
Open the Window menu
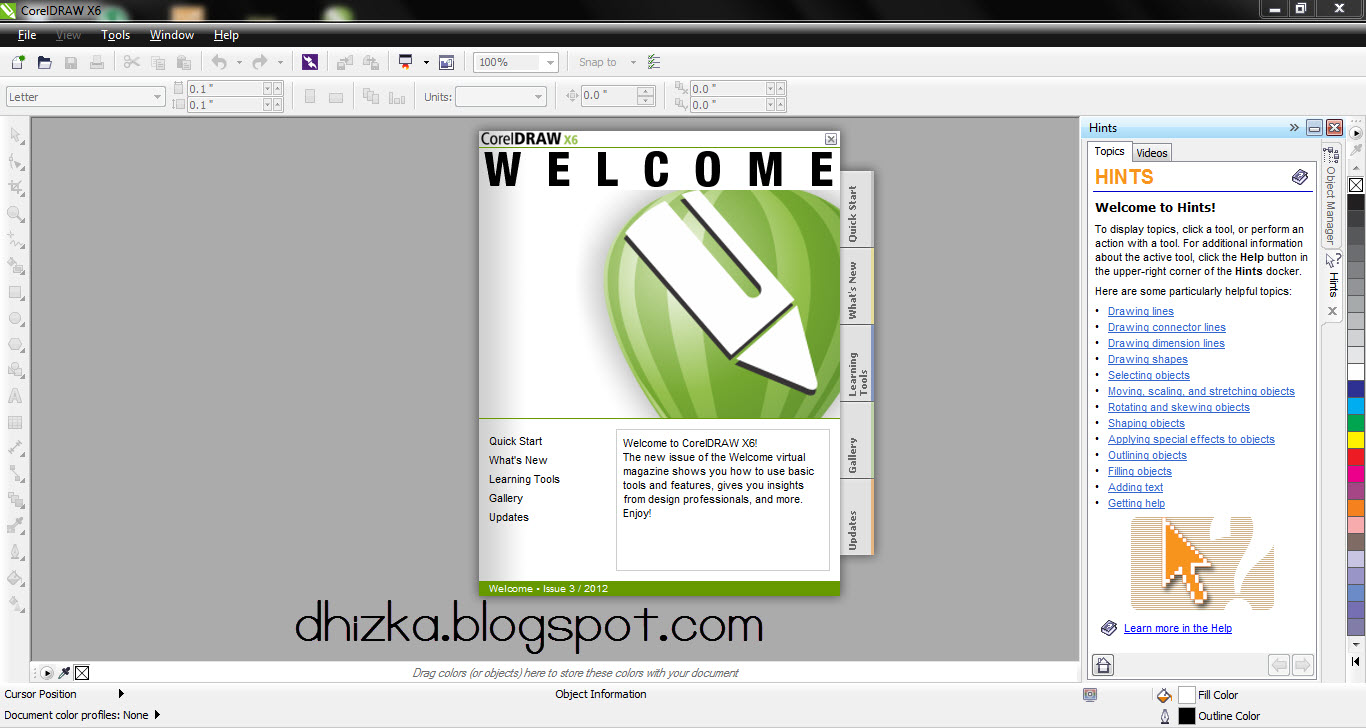tap(172, 35)
